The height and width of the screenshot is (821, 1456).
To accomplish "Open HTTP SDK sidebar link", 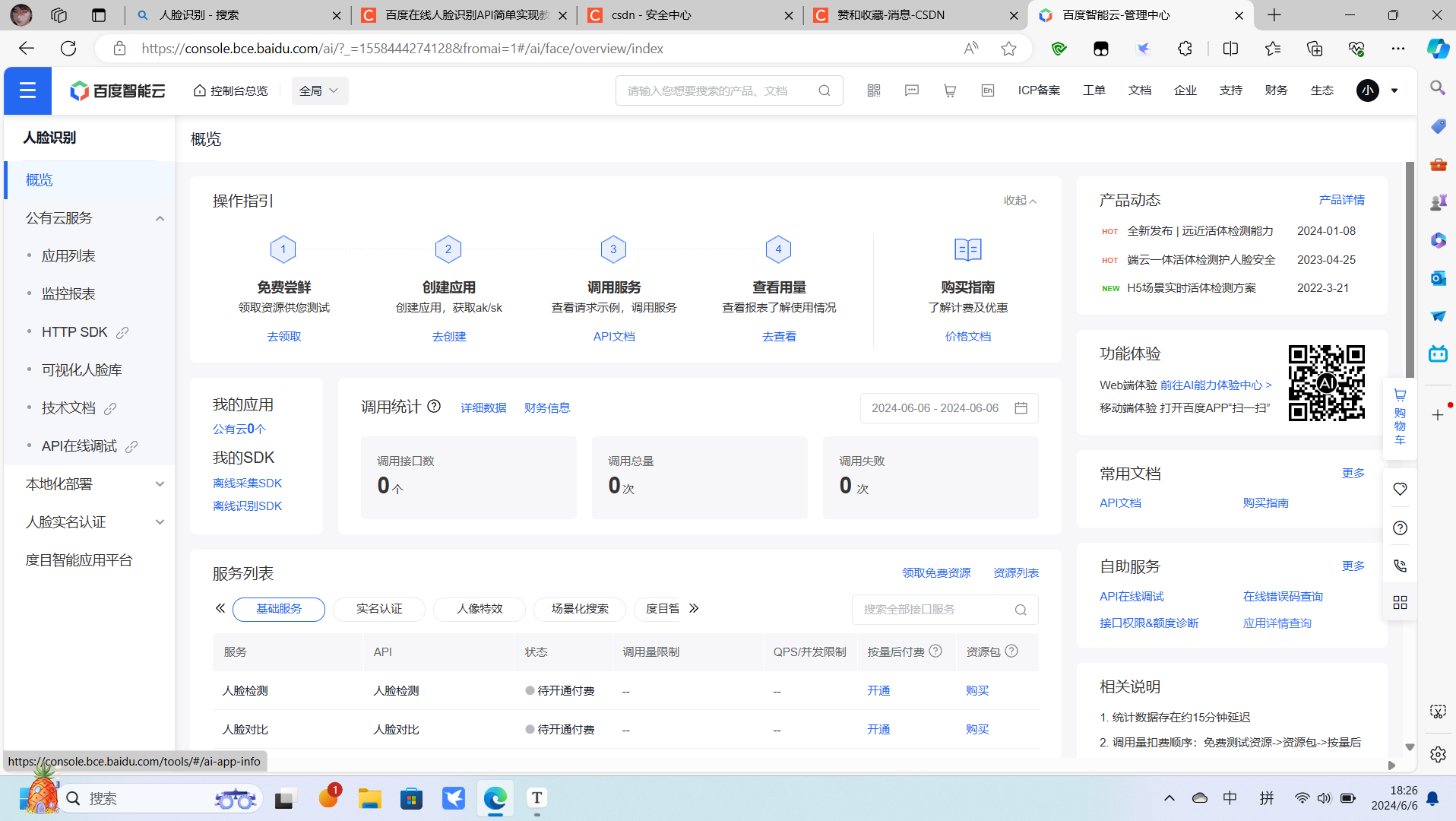I will coord(74,332).
